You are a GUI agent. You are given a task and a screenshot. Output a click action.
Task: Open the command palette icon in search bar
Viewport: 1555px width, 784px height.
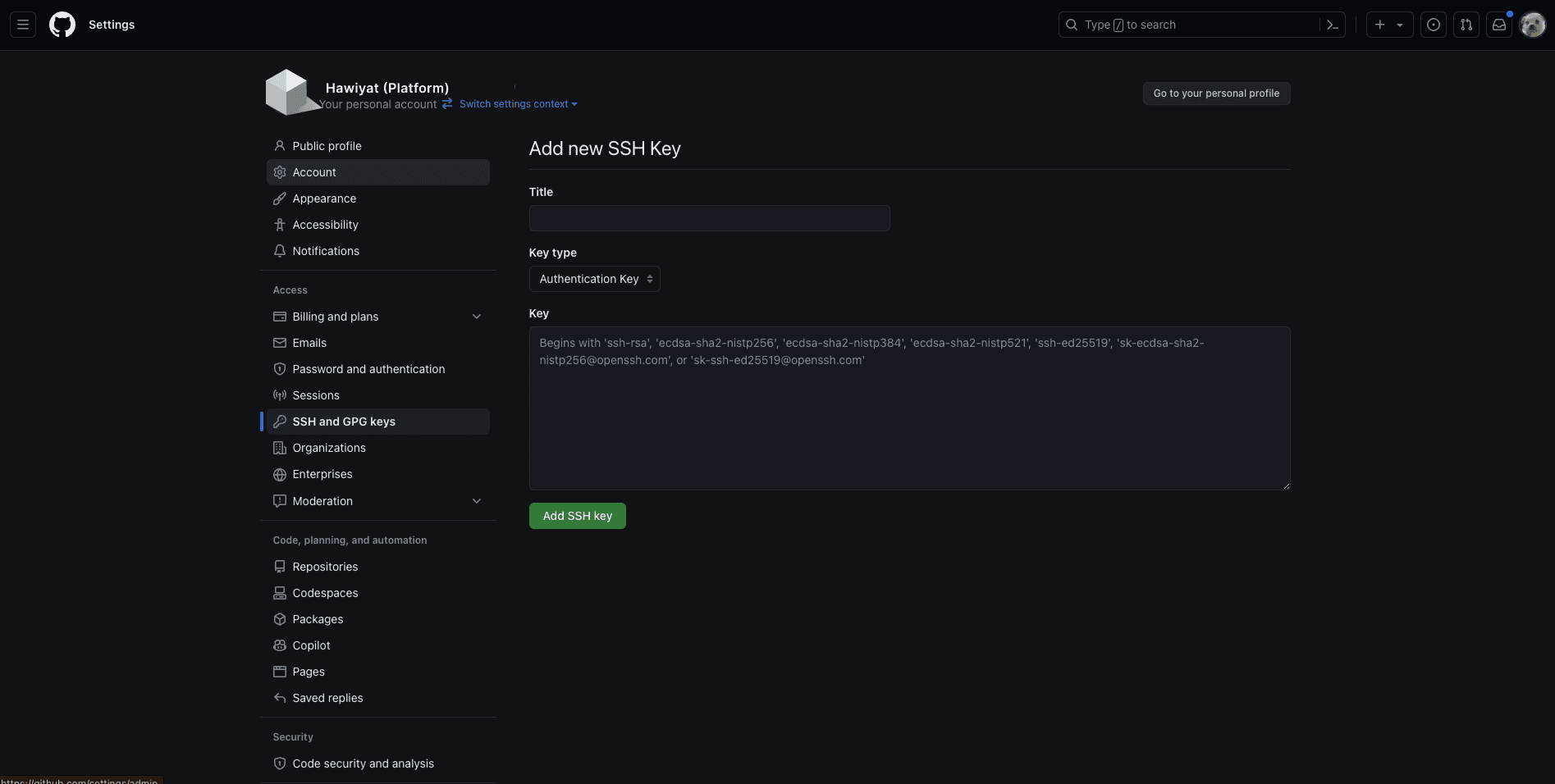(x=1332, y=25)
